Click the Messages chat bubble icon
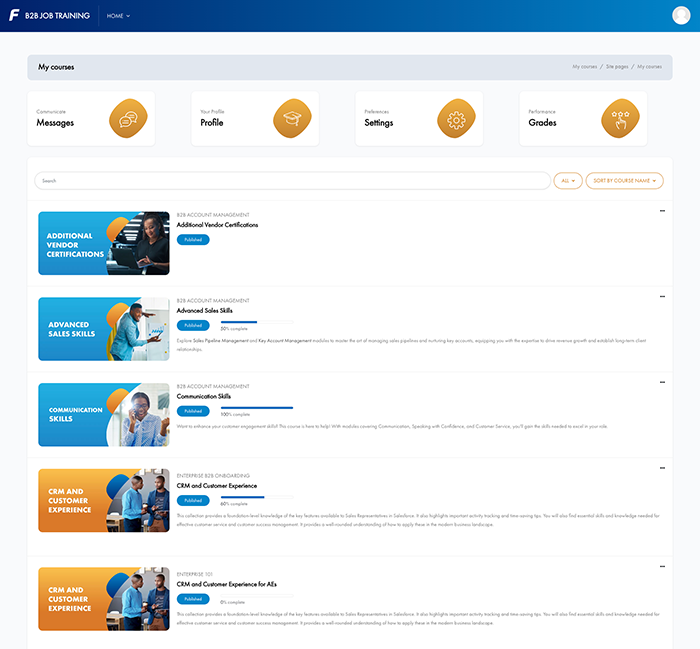Viewport: 700px width, 649px height. pyautogui.click(x=128, y=119)
